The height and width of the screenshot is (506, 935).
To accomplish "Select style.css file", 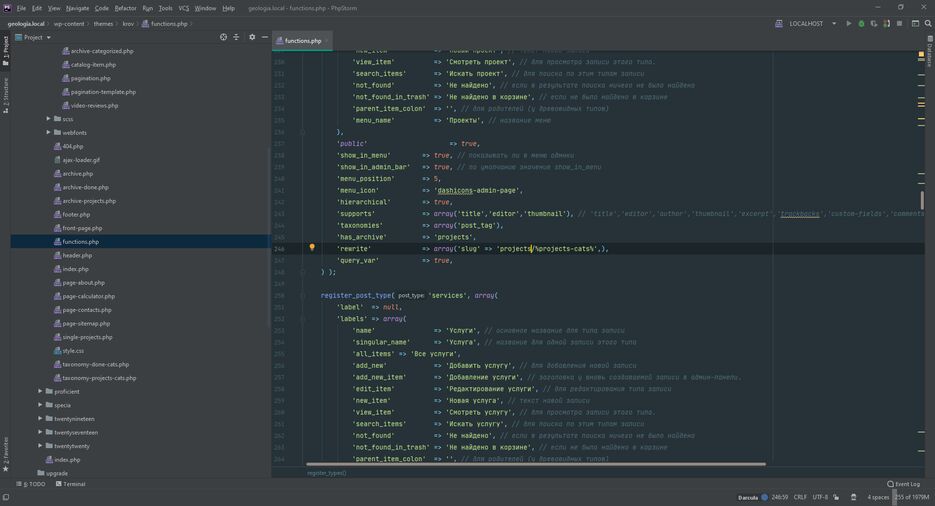I will click(x=73, y=350).
